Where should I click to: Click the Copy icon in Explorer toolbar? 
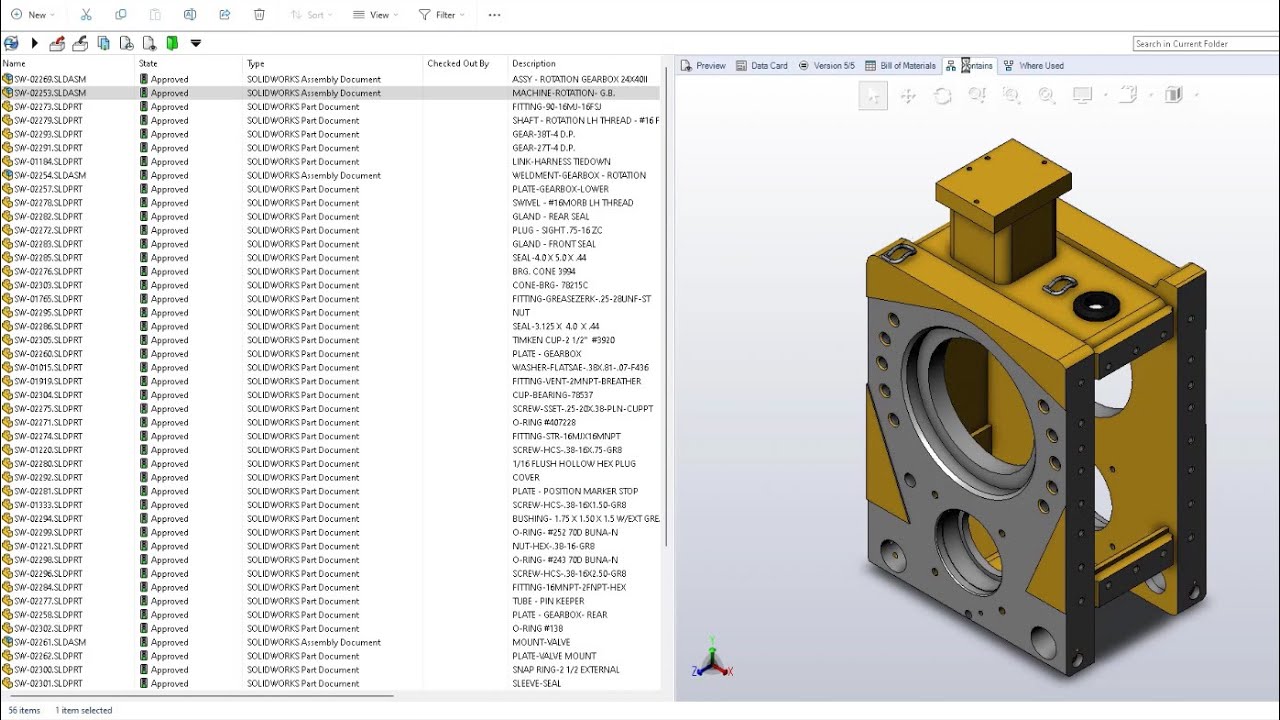pyautogui.click(x=121, y=15)
